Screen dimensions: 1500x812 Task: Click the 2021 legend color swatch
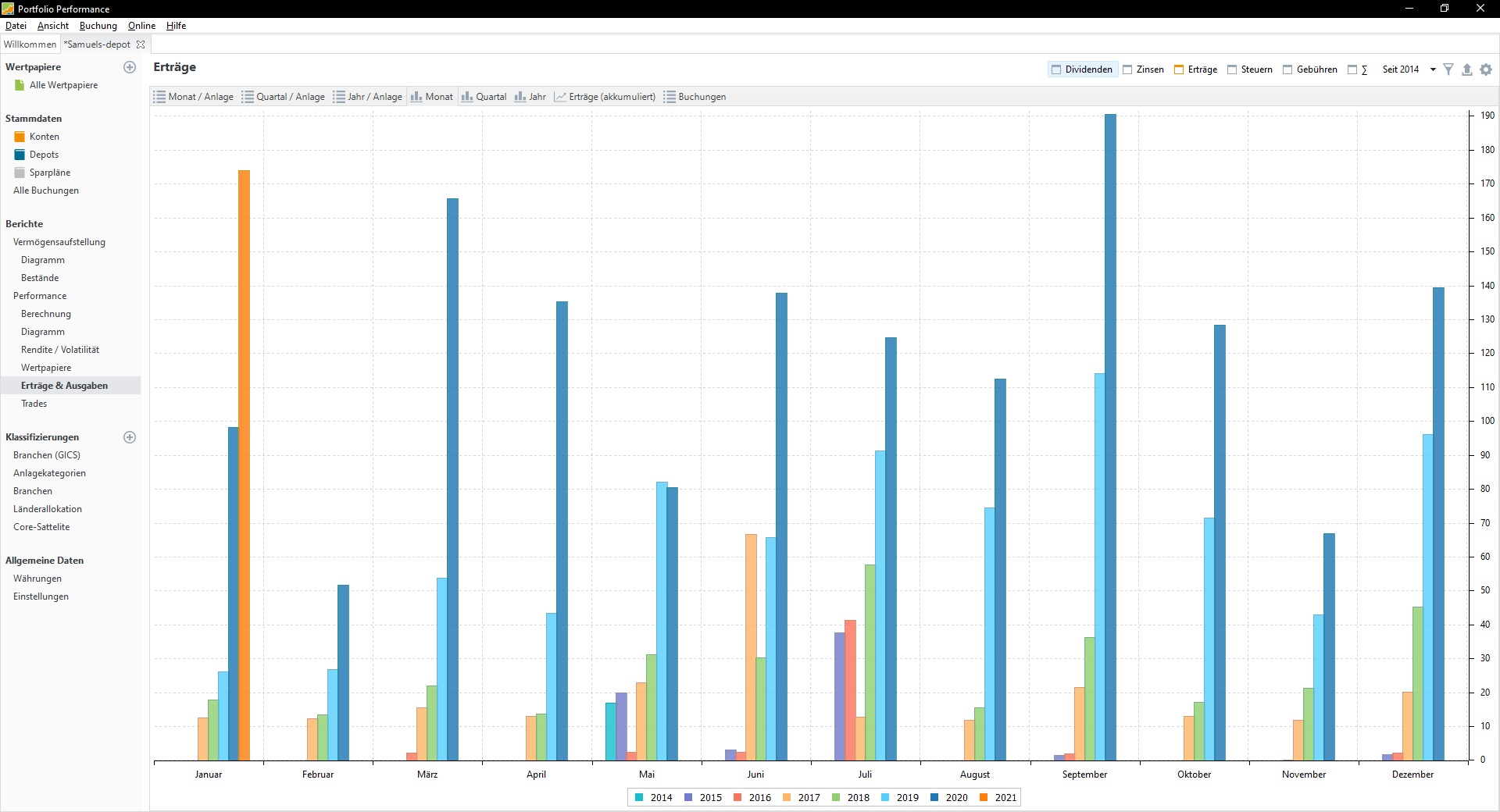(x=984, y=797)
